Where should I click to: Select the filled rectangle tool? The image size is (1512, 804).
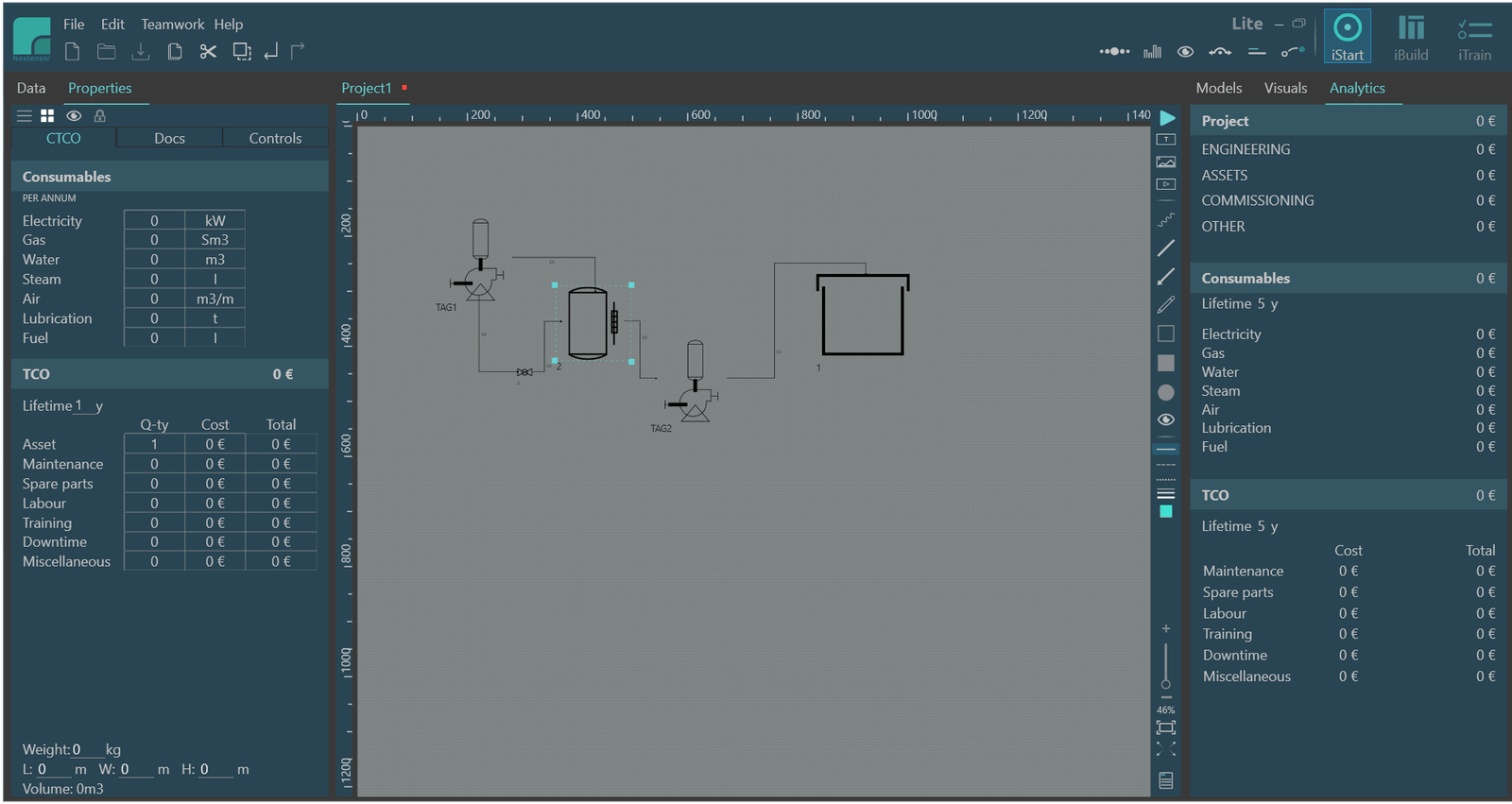[1166, 363]
